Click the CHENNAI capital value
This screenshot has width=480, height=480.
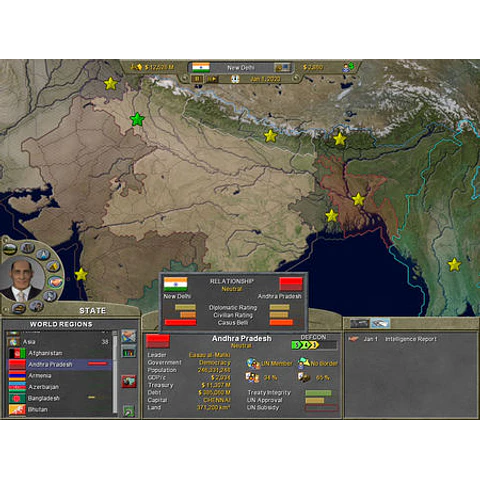click(x=217, y=400)
